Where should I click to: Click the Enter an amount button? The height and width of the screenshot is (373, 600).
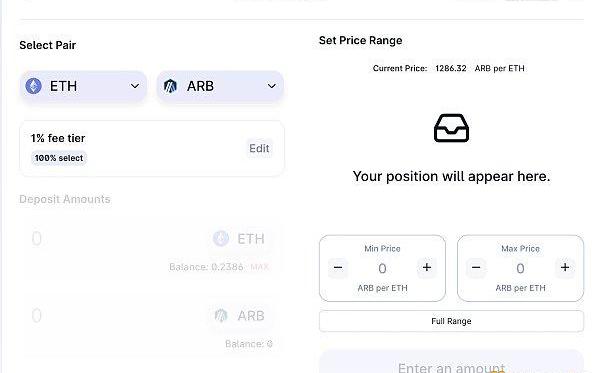[x=451, y=362]
